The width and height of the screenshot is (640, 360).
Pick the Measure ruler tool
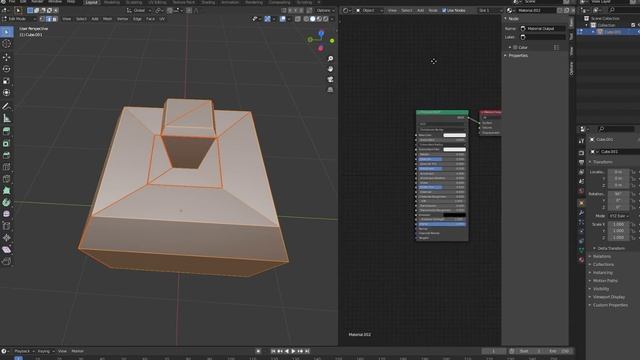click(7, 118)
